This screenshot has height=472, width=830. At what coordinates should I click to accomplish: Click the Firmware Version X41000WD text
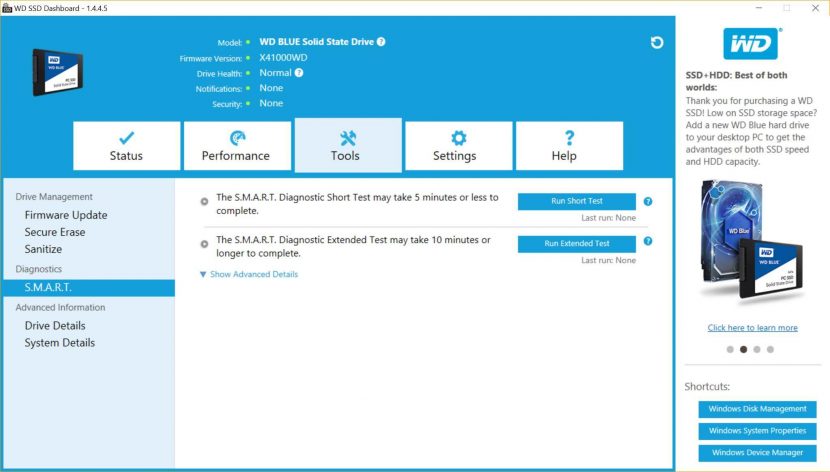[x=283, y=58]
